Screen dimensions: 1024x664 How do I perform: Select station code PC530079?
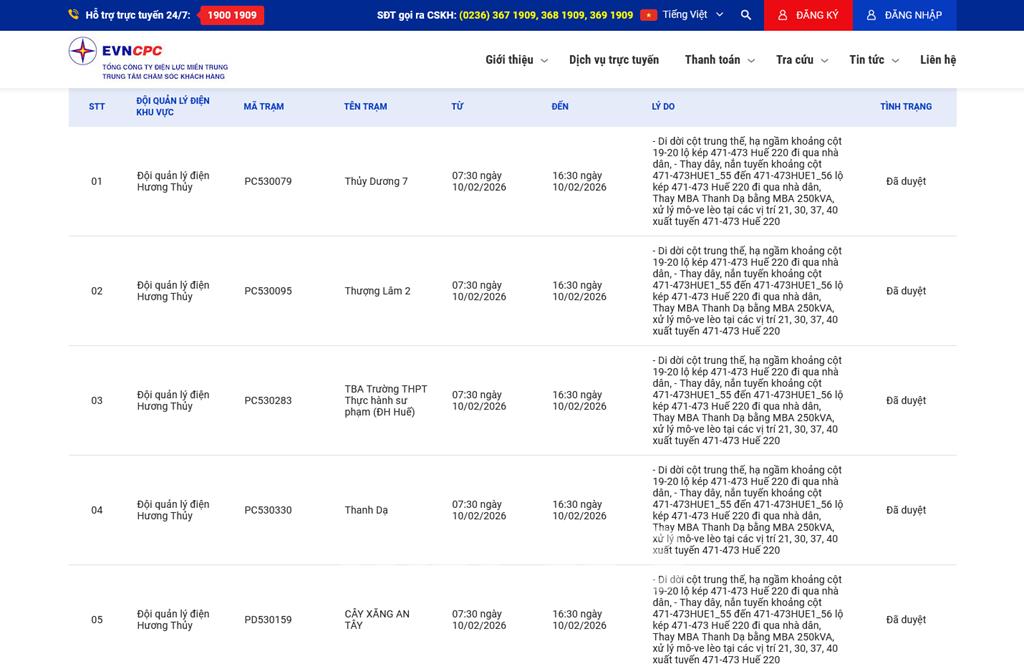(268, 182)
